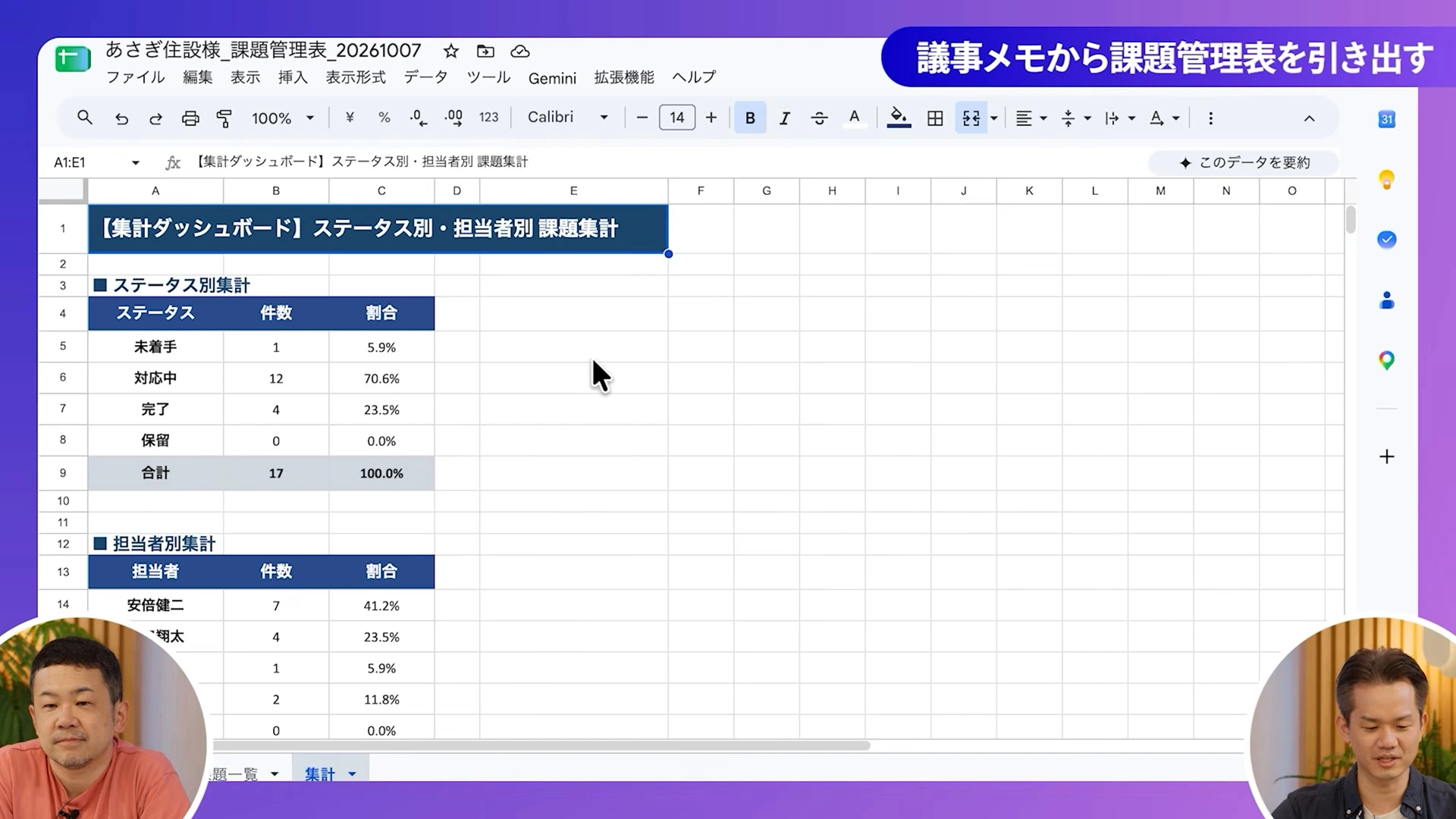
Task: Decrease font size with minus button
Action: (642, 118)
